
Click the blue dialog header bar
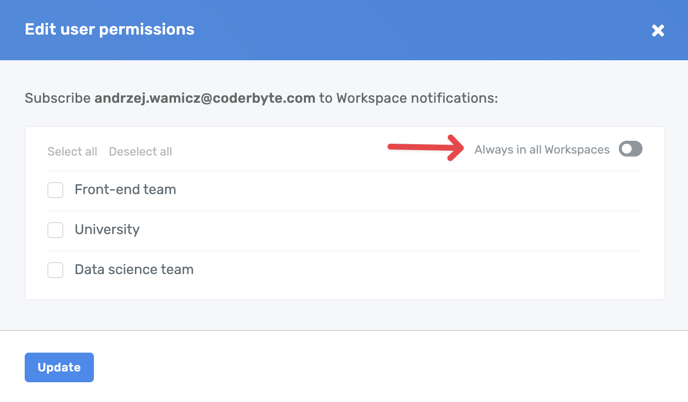tap(400, 30)
